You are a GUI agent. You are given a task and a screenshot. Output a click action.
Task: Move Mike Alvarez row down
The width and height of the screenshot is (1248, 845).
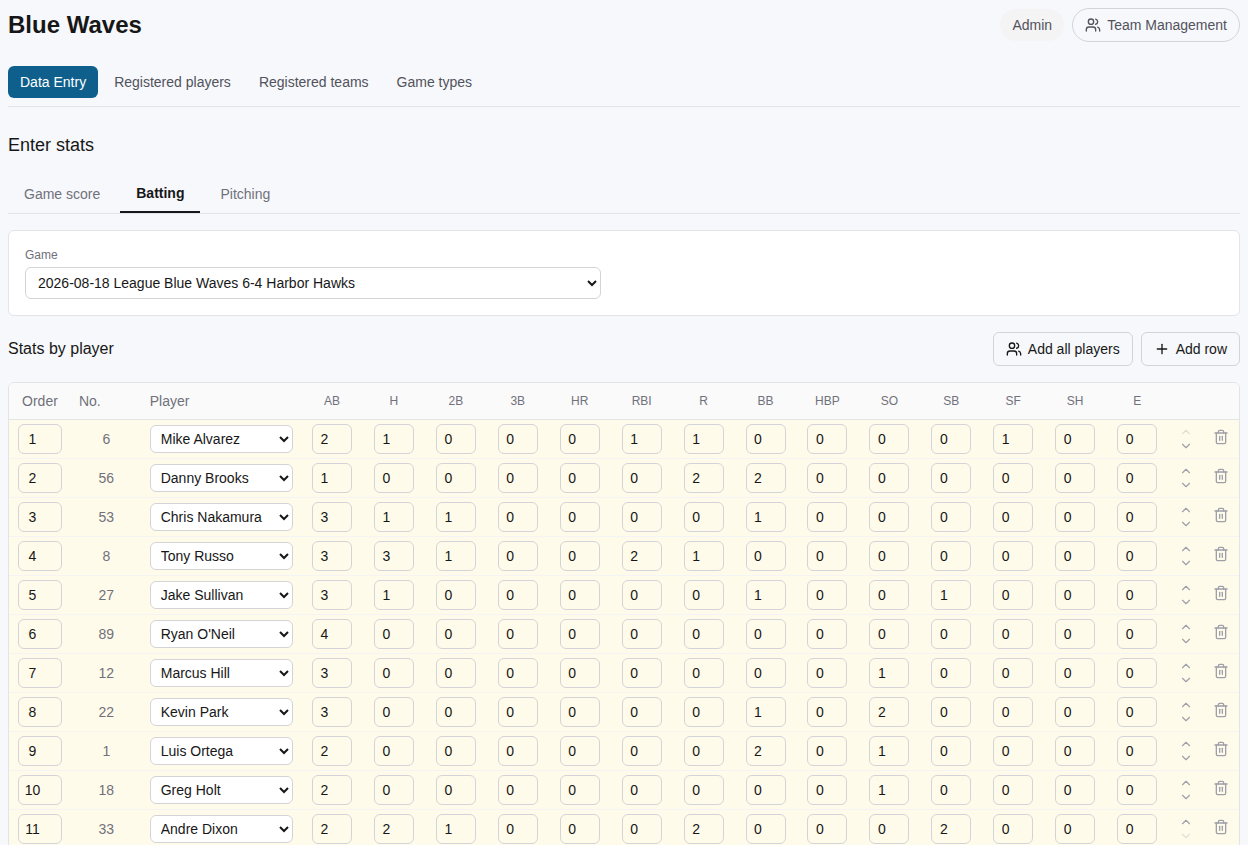[1186, 445]
